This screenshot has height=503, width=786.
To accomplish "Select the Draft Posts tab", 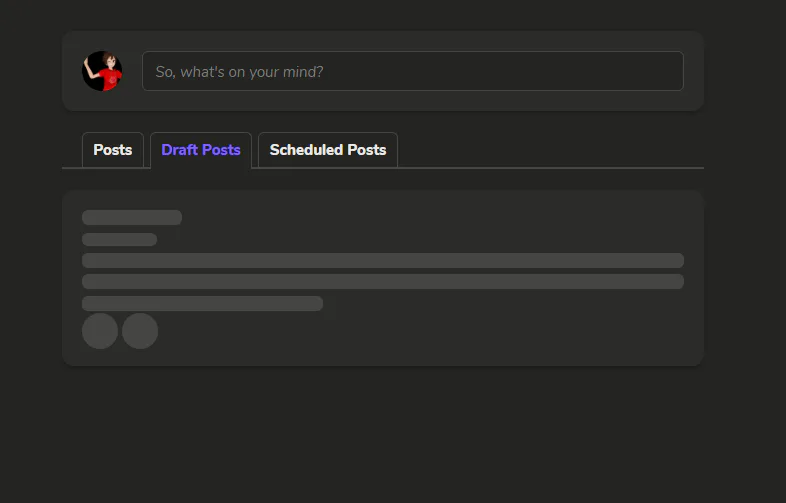I will (x=201, y=150).
